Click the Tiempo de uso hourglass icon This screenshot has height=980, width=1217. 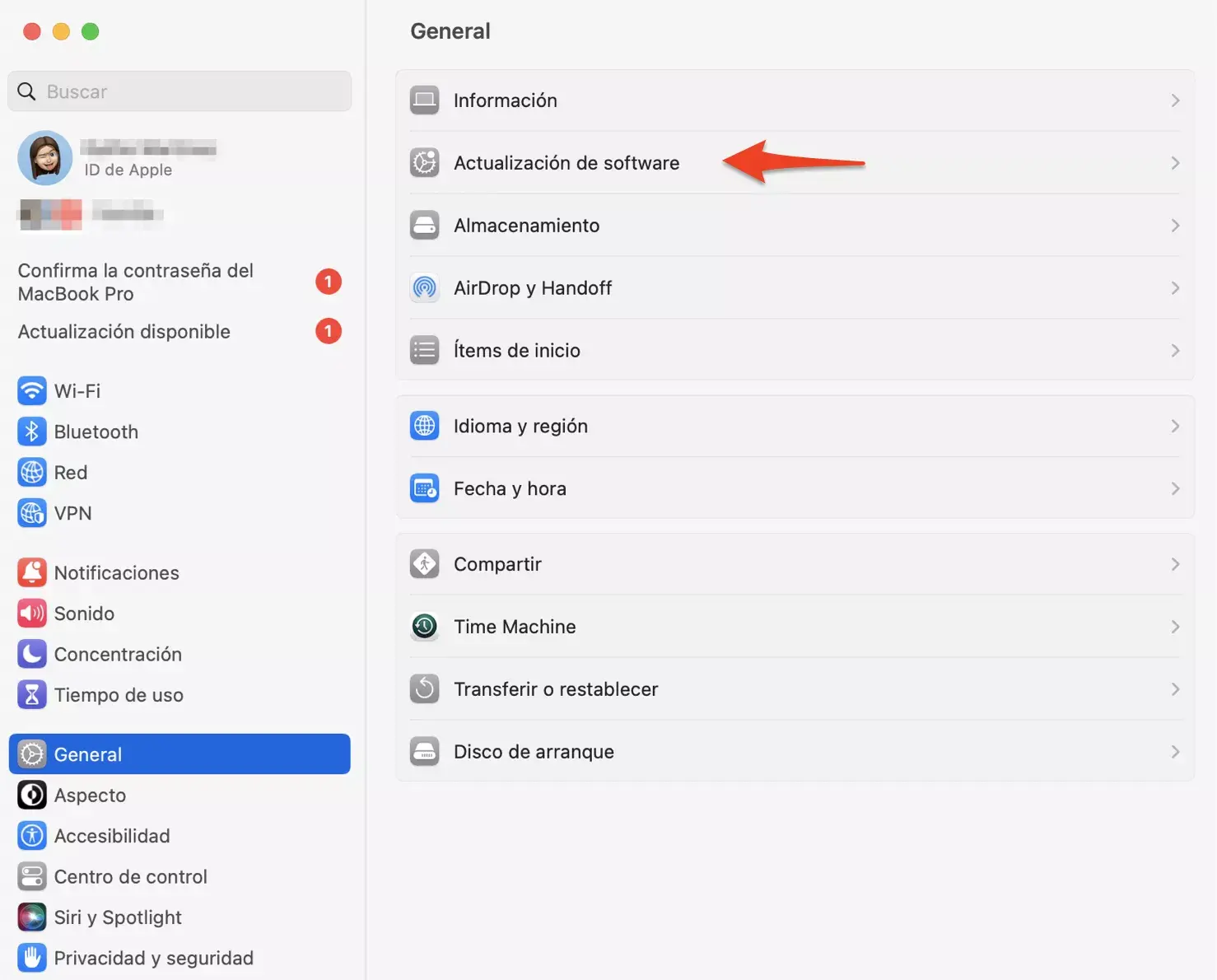click(32, 695)
